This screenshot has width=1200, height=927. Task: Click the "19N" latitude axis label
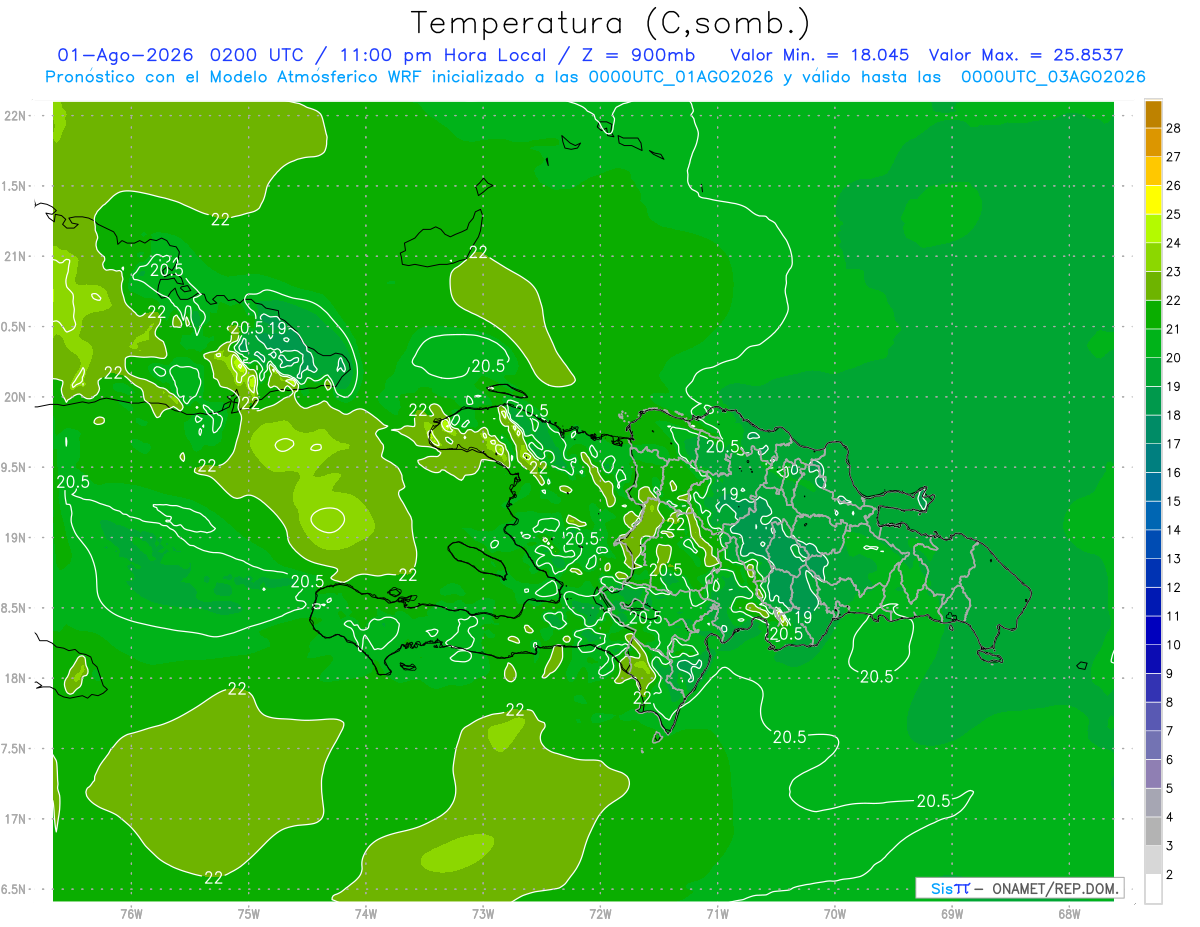16,537
